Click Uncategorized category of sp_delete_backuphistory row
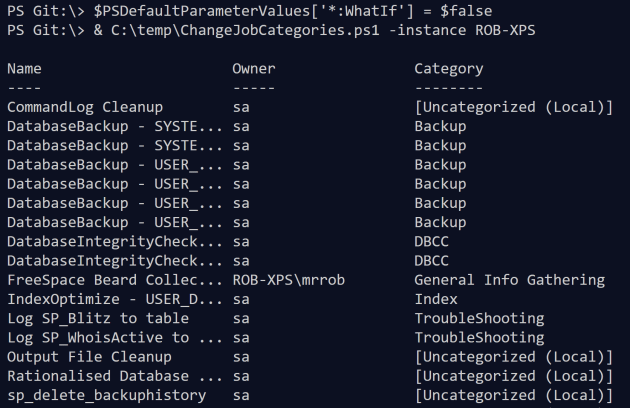Viewport: 630px width, 408px height. tap(513, 395)
